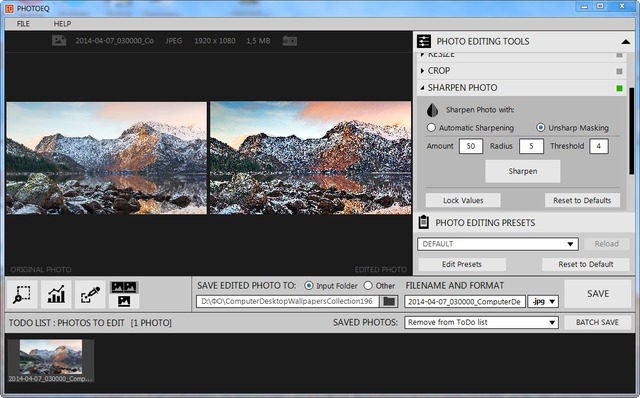The height and width of the screenshot is (398, 640).
Task: Click the '1920 x 1080' dimensions text
Action: pos(215,41)
